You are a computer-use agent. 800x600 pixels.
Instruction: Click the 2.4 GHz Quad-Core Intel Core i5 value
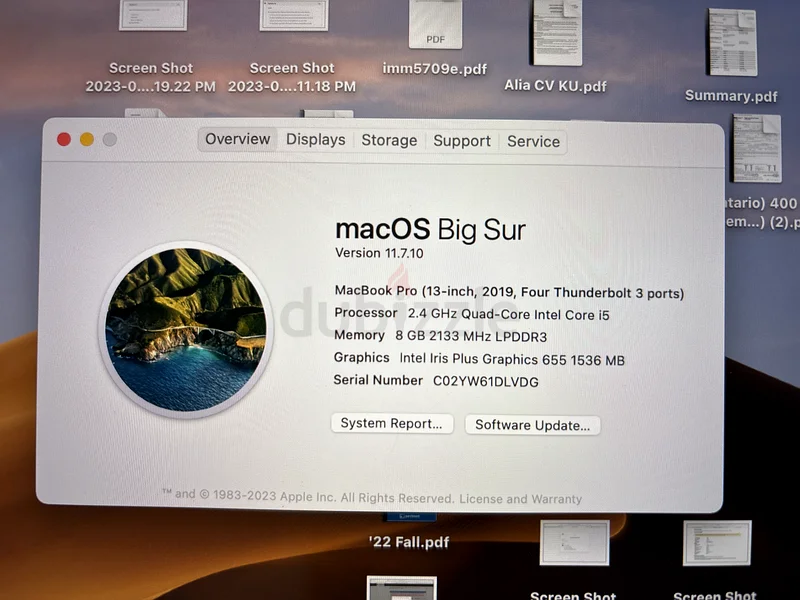click(x=508, y=314)
